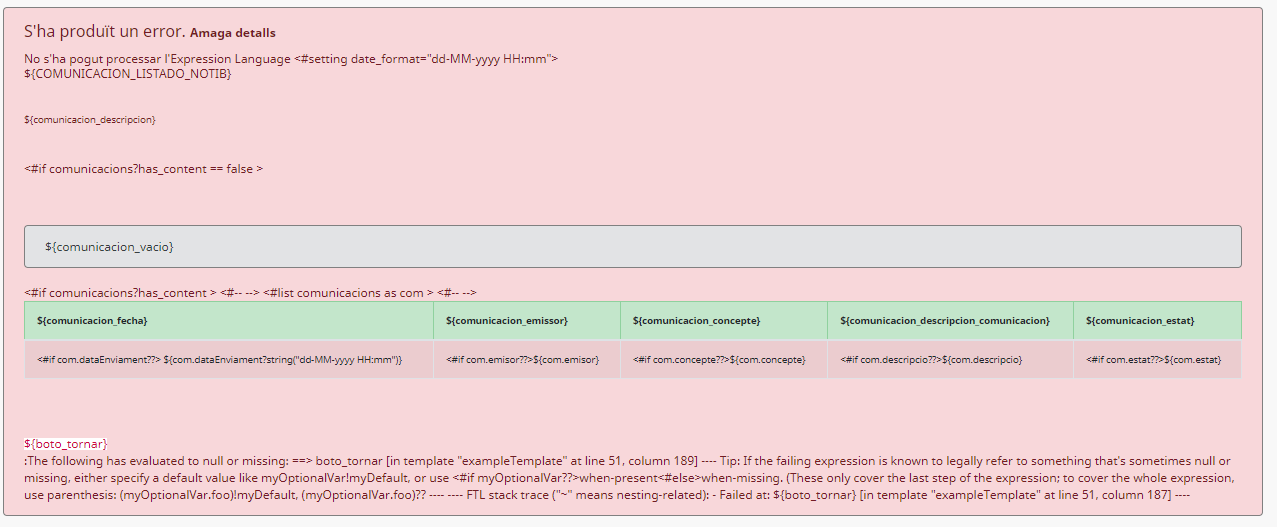Click the ${boto_tornar} placeholder text
Image resolution: width=1277 pixels, height=527 pixels.
(66, 443)
